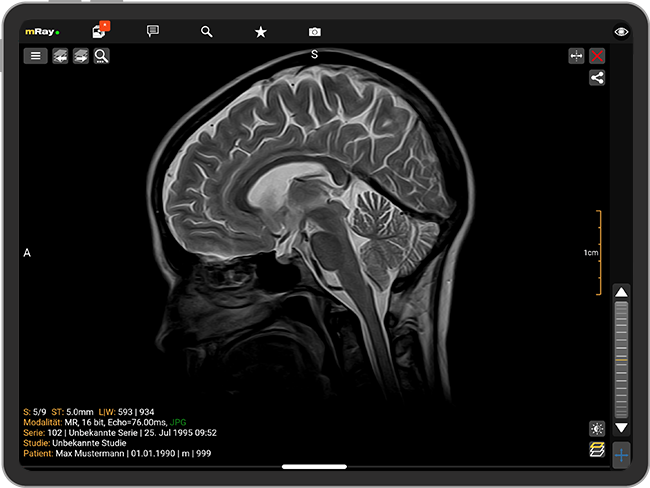Open the camera capture tool

315,31
